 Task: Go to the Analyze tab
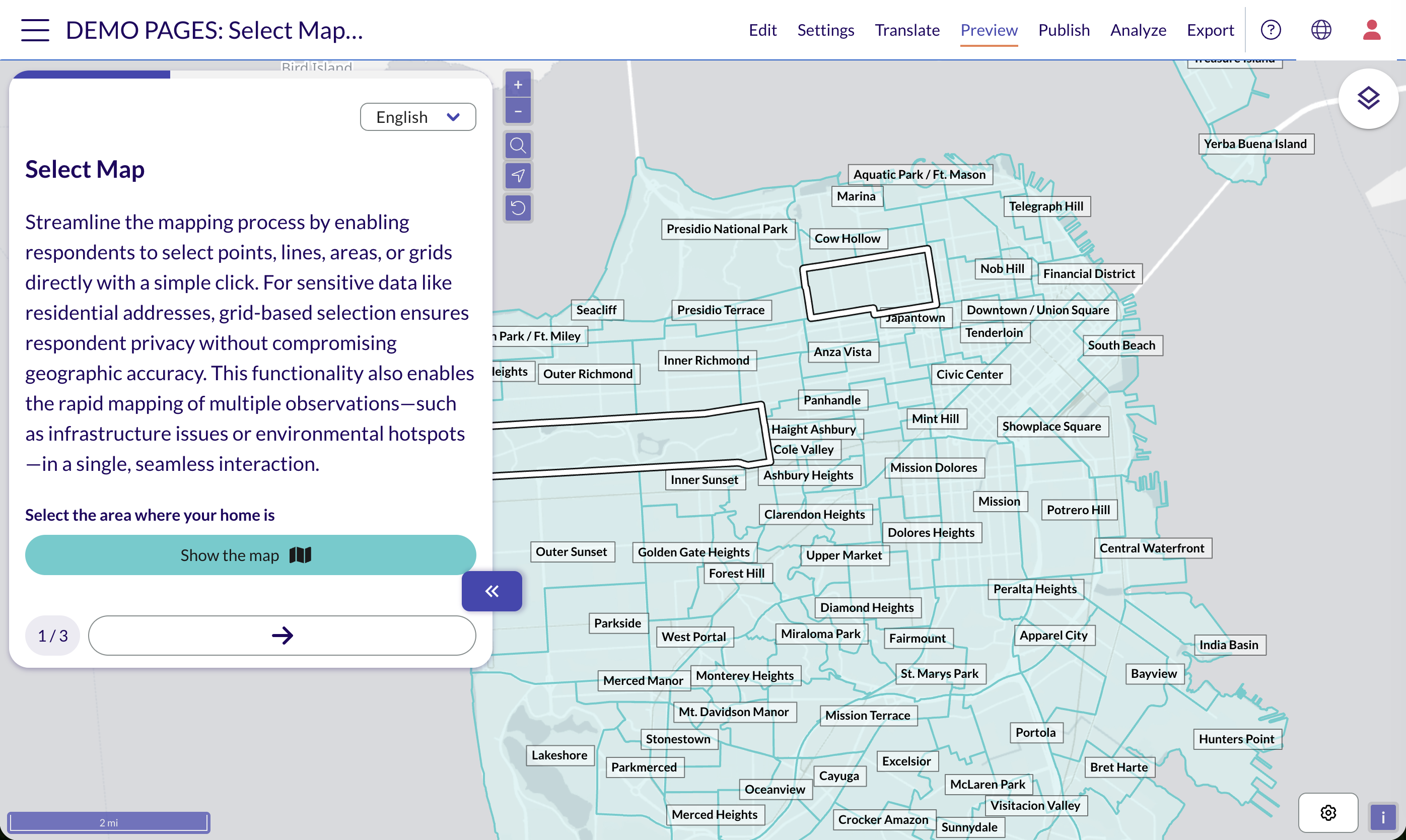[1138, 30]
